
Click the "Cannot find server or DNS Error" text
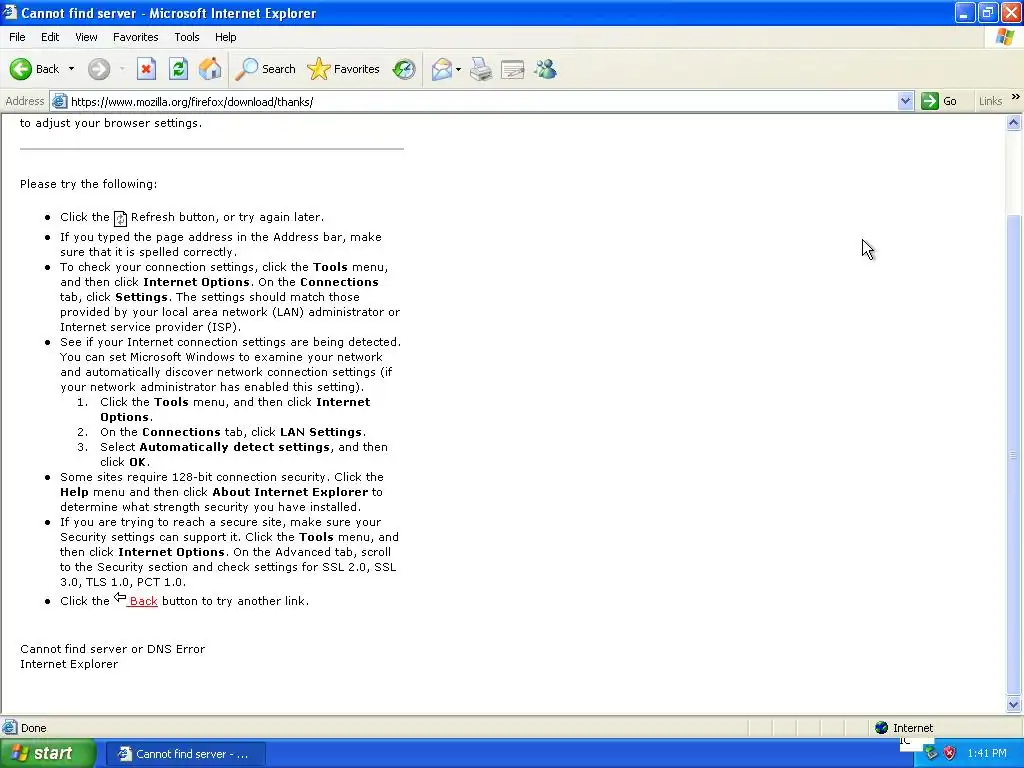coord(112,649)
